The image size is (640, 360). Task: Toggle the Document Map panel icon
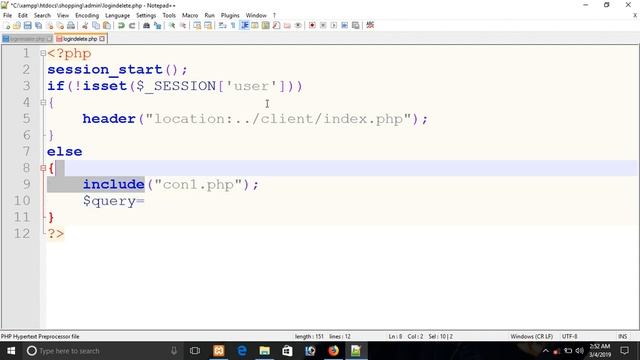(x=266, y=25)
